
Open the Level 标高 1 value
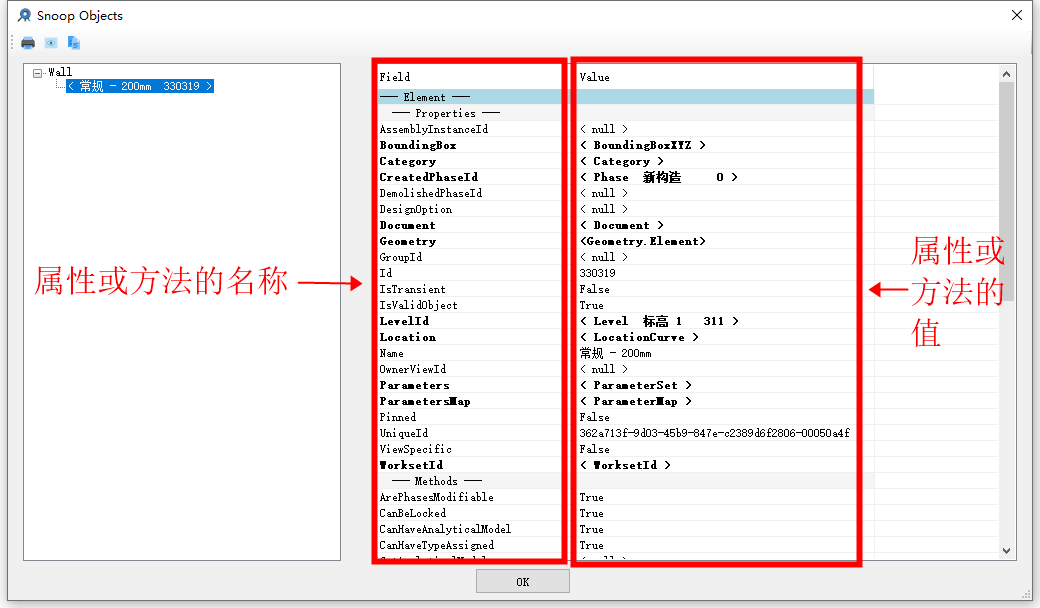(659, 321)
